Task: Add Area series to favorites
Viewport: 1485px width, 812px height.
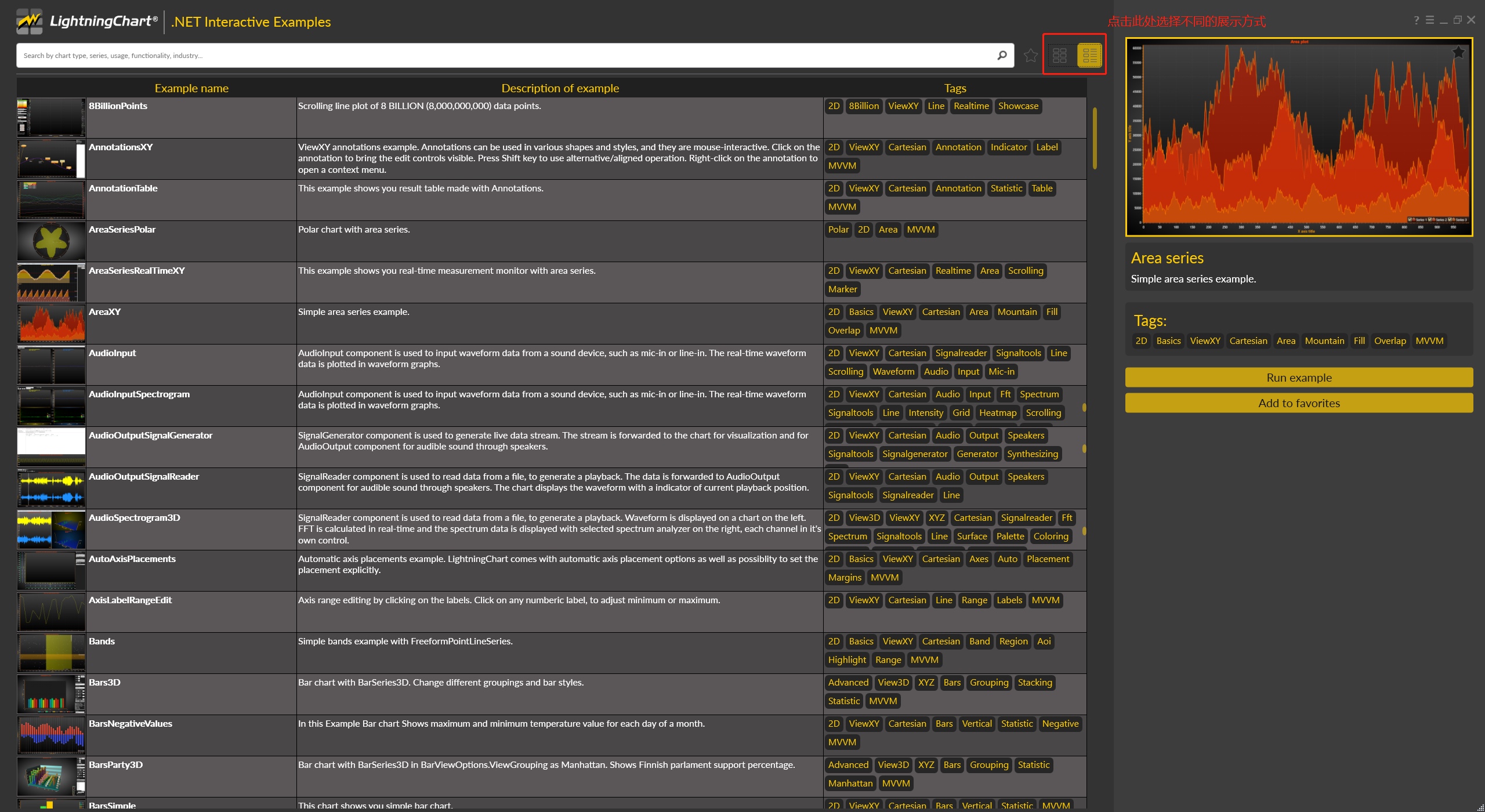Action: [x=1299, y=403]
